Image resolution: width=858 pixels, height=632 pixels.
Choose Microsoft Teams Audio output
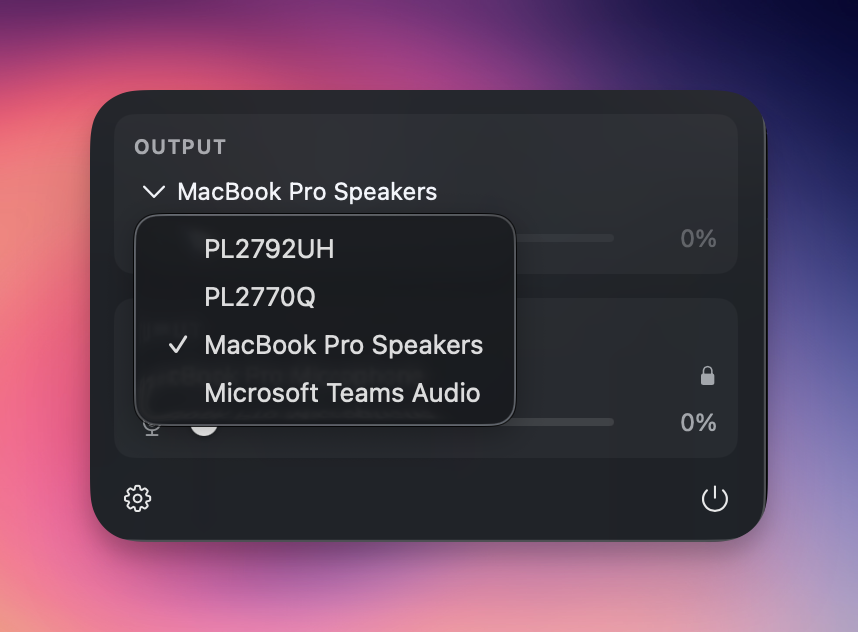[342, 393]
